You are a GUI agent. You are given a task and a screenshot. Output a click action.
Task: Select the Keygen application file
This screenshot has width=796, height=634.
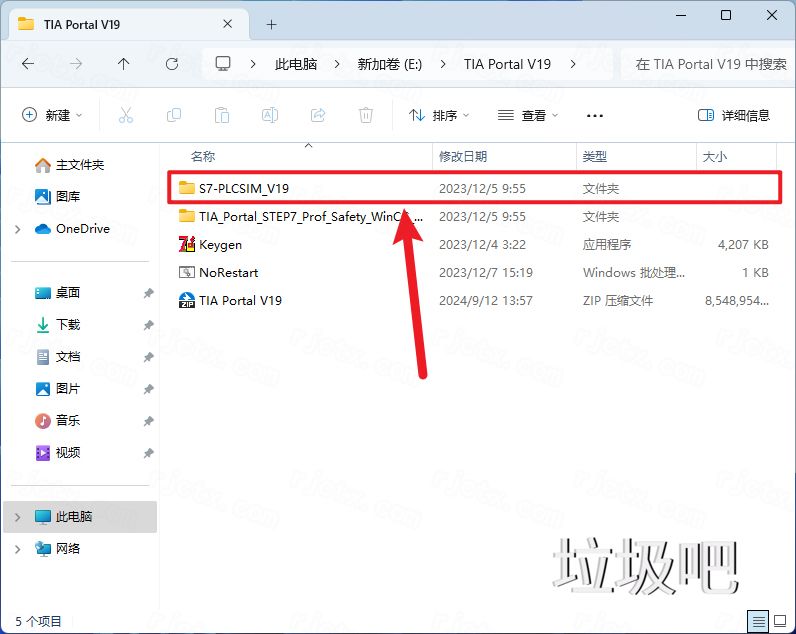(x=475, y=245)
